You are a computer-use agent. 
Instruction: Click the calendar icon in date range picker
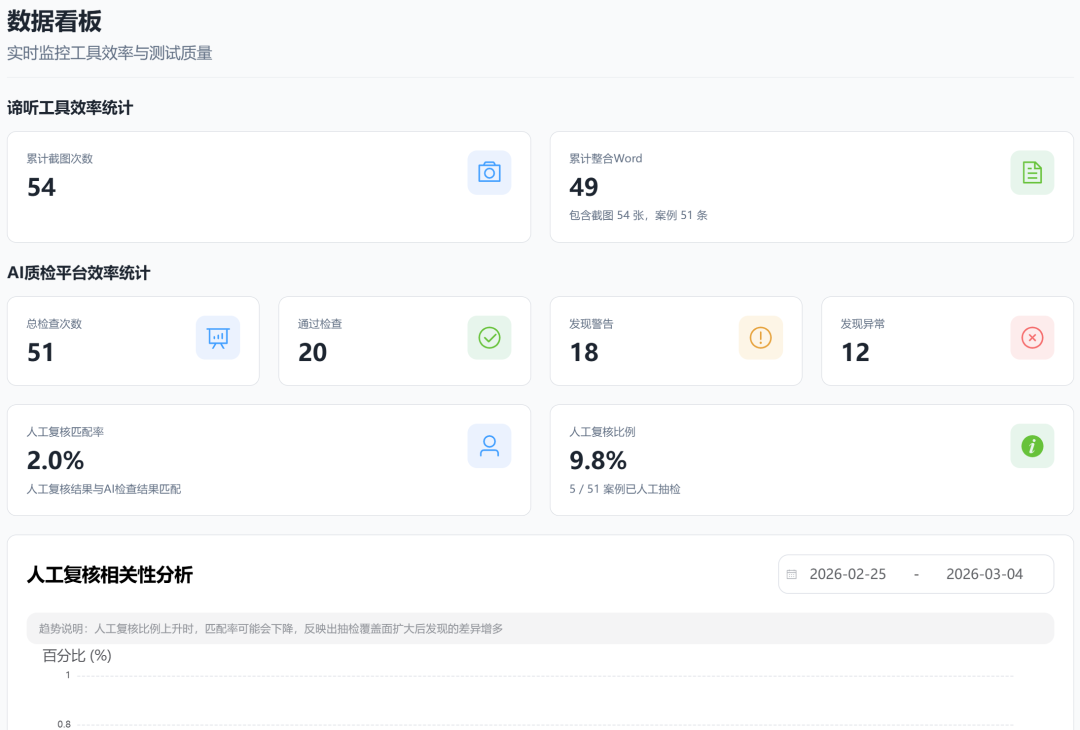tap(792, 575)
